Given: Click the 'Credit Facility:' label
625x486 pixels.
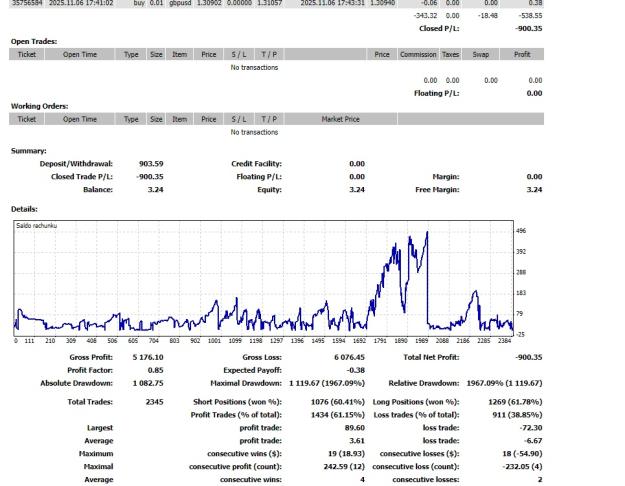Looking at the screenshot, I should tap(256, 163).
